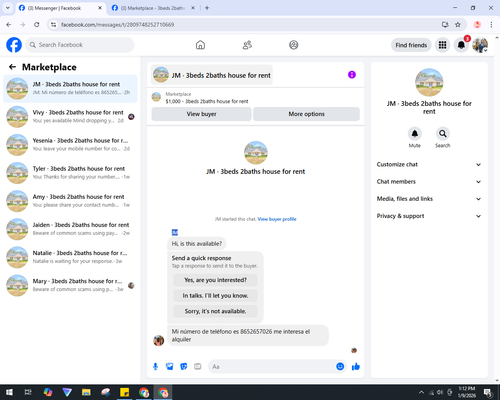500x400 pixels.
Task: Send quick reply 'Sorry, it's not available.'
Action: (x=215, y=311)
